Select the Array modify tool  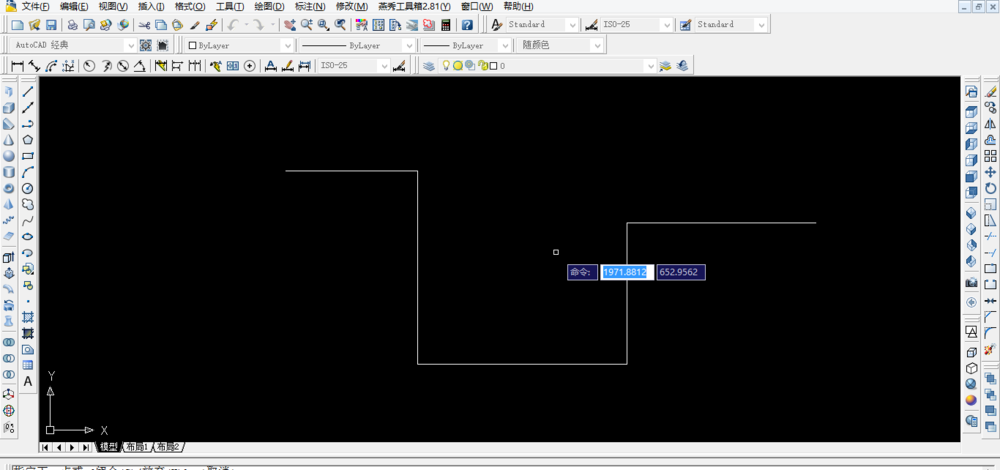click(990, 156)
